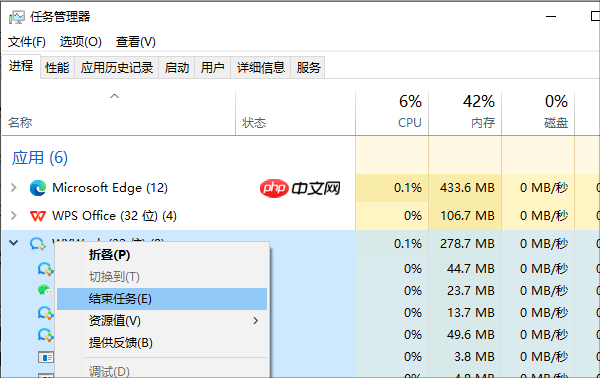Switch to the 应用历史记录 tab
Viewport: 600px width, 378px height.
click(117, 68)
